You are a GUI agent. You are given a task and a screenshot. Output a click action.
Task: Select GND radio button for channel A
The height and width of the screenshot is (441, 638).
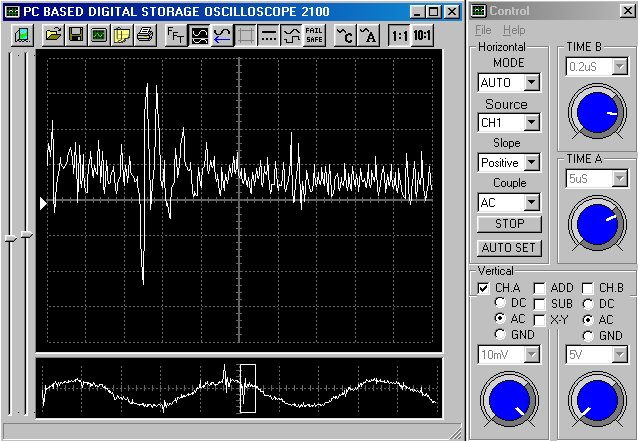click(x=500, y=335)
